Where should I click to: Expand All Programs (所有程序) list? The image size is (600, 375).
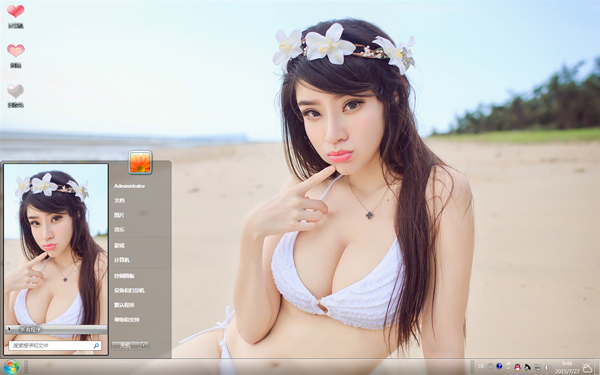click(56, 329)
